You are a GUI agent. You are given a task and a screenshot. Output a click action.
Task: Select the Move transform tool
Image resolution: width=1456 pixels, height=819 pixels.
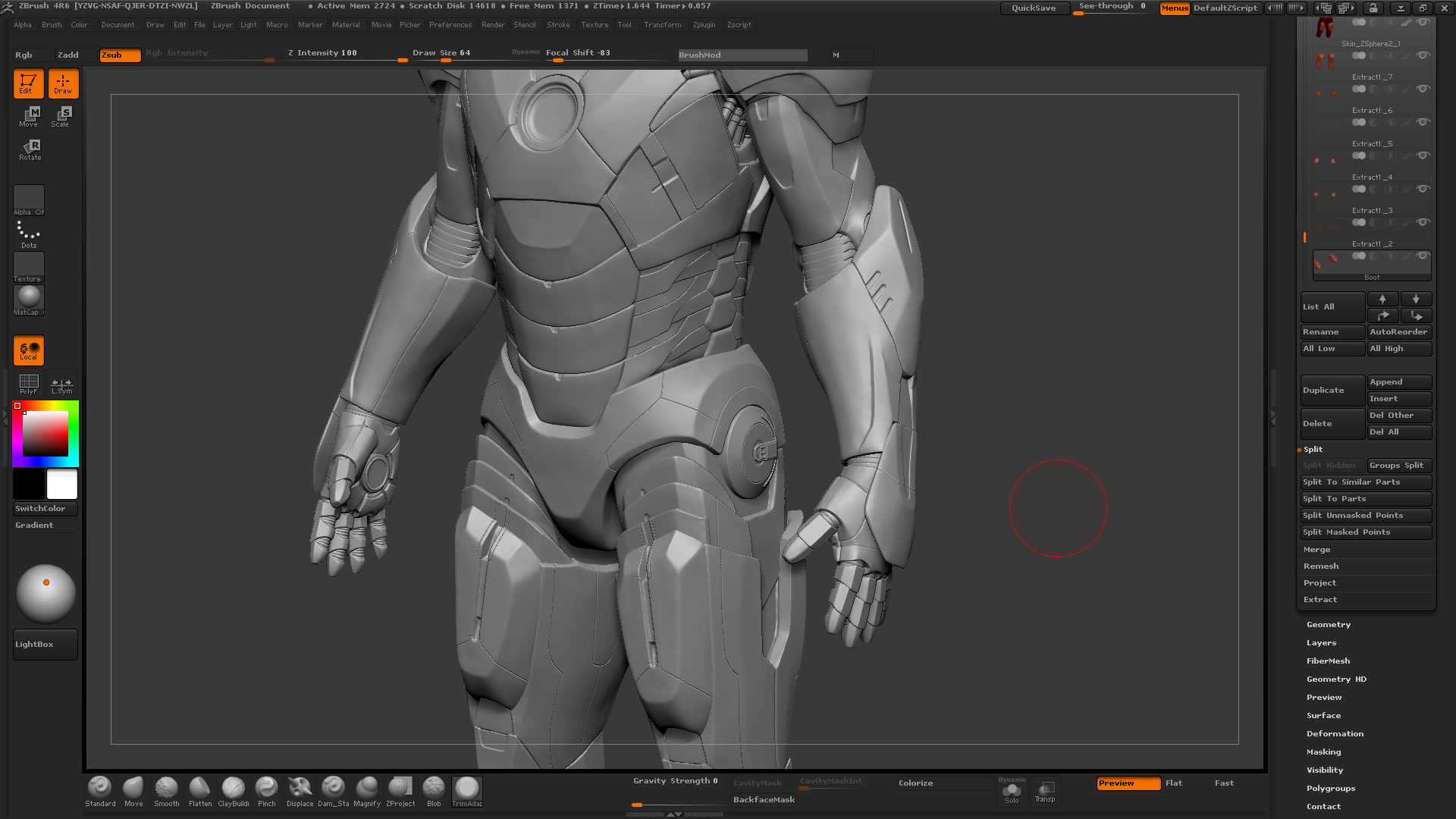point(30,116)
